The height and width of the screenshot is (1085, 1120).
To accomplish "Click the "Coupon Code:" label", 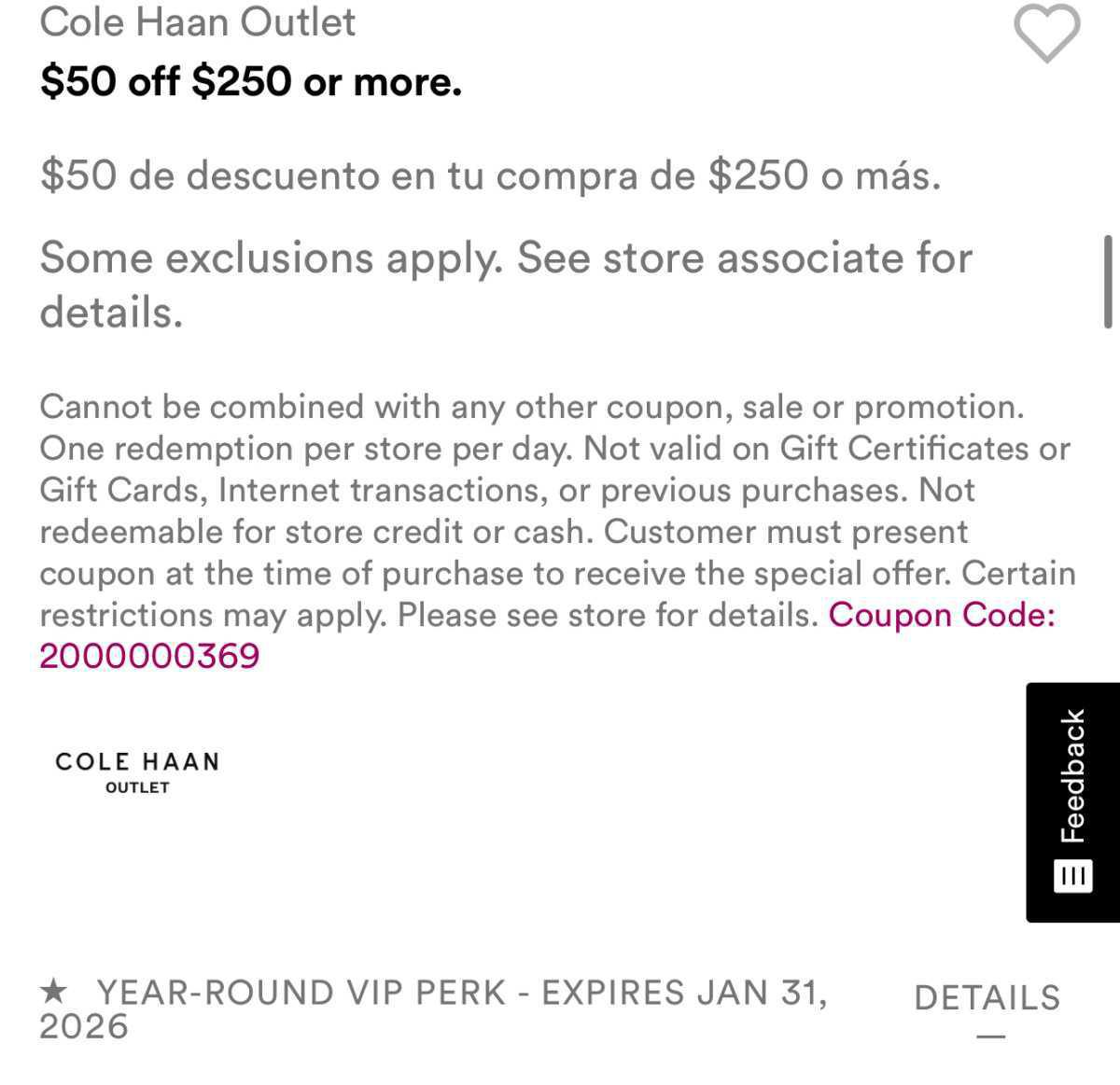I will [x=942, y=615].
